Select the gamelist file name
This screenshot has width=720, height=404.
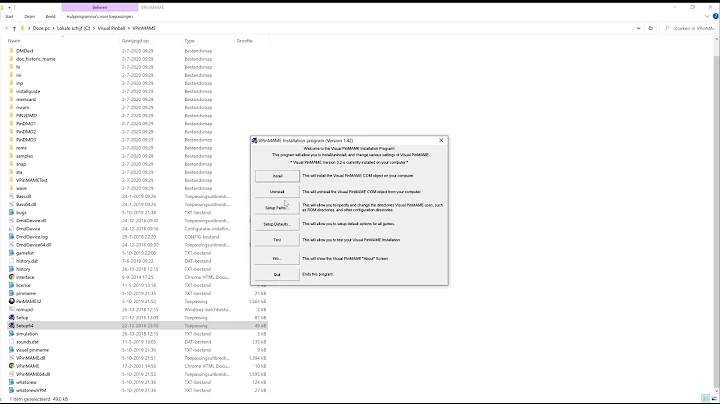[x=25, y=253]
